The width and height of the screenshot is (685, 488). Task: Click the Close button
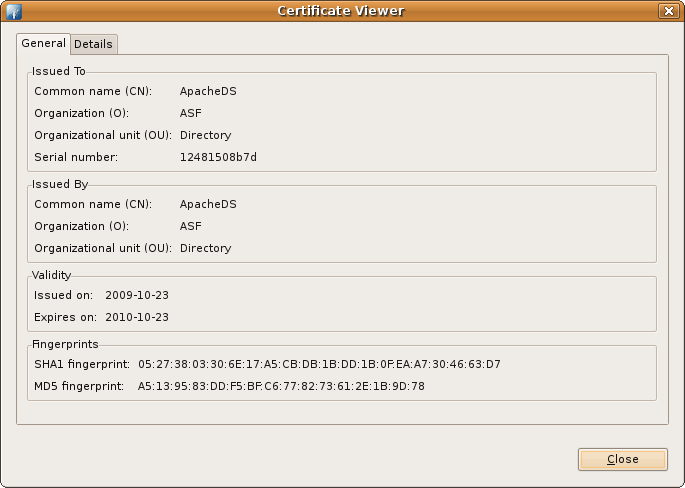623,459
